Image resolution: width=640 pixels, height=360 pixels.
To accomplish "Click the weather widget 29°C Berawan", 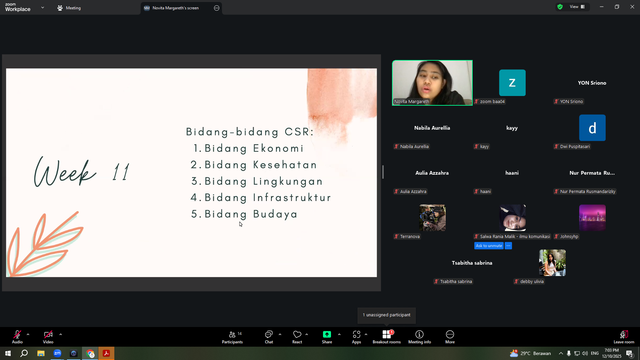I will coord(530,353).
